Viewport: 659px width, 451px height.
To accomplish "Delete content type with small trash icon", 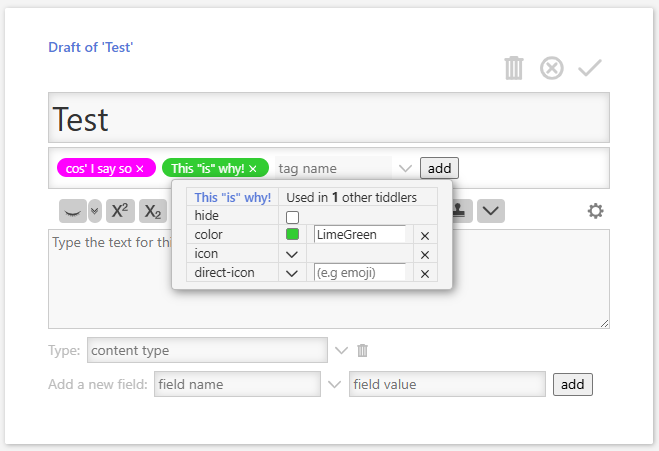I will [x=362, y=350].
